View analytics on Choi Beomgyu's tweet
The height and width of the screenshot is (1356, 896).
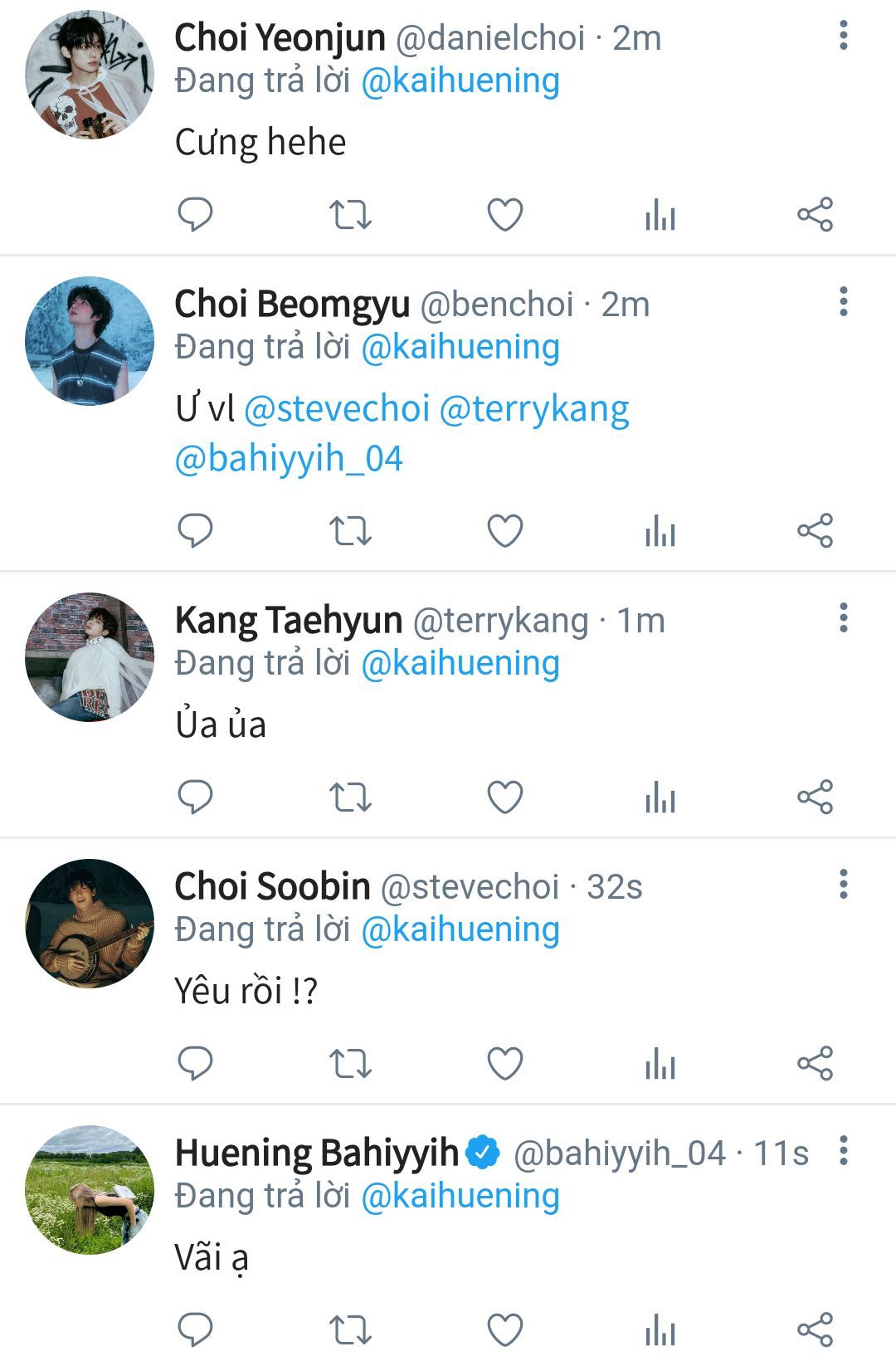pos(660,530)
